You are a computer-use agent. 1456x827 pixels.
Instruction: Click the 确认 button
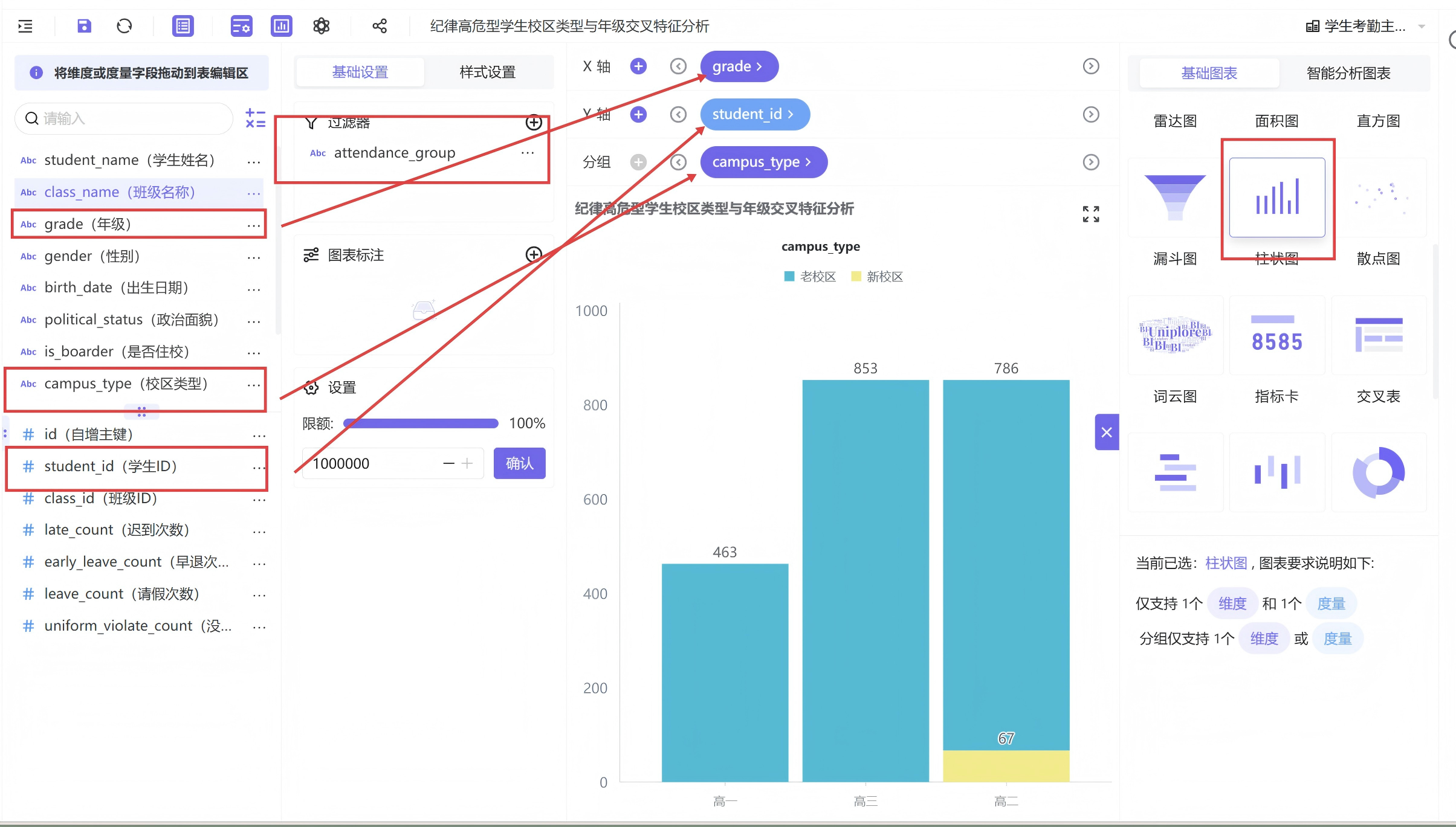[520, 463]
